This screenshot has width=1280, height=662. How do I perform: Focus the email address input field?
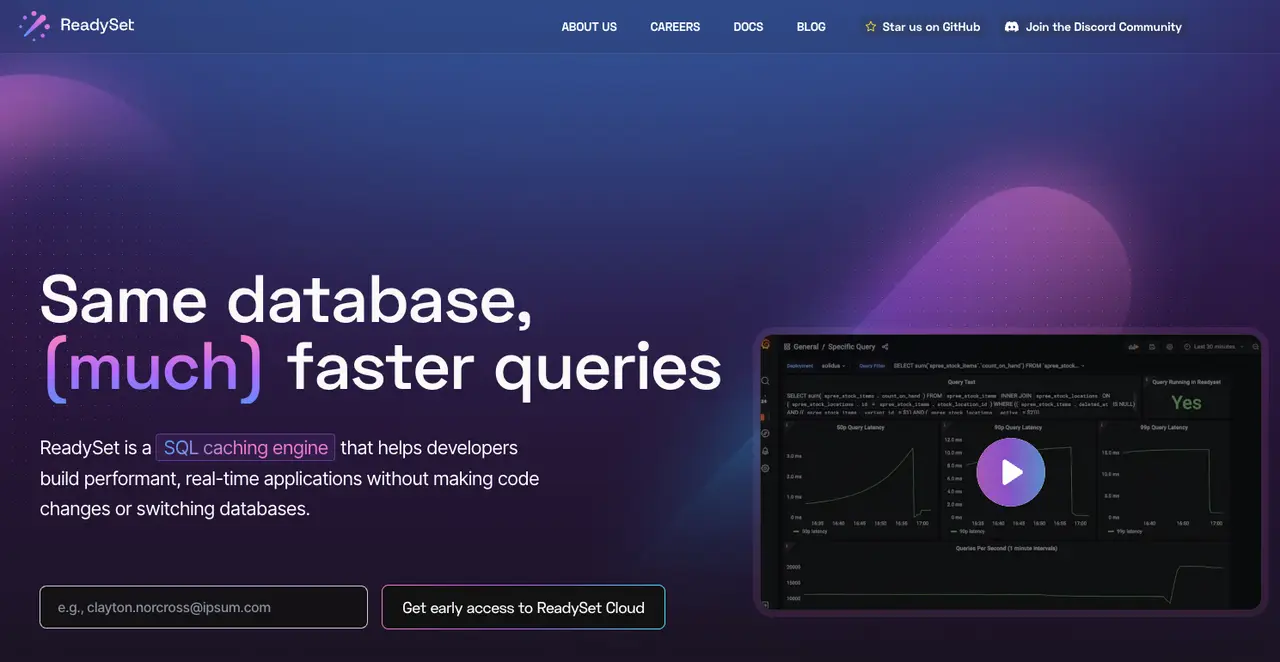click(204, 607)
